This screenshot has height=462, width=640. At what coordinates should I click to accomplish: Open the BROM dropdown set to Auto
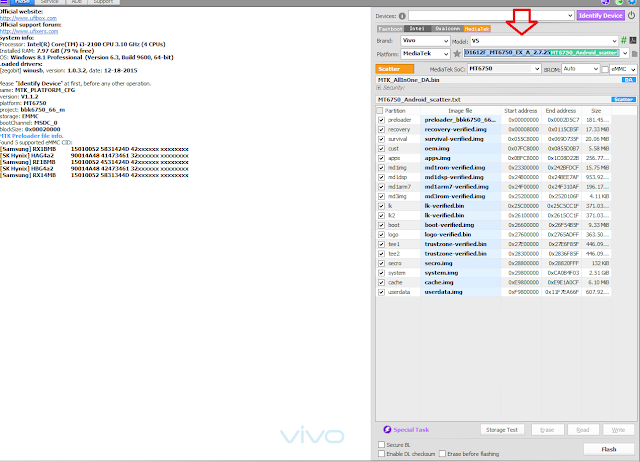tap(580, 69)
